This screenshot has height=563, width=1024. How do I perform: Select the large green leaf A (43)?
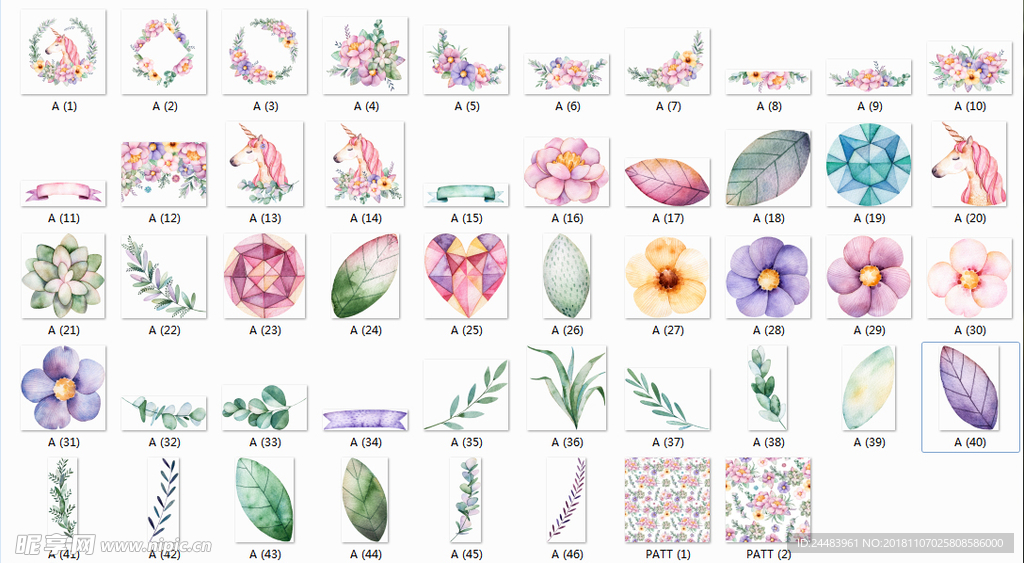pyautogui.click(x=264, y=500)
